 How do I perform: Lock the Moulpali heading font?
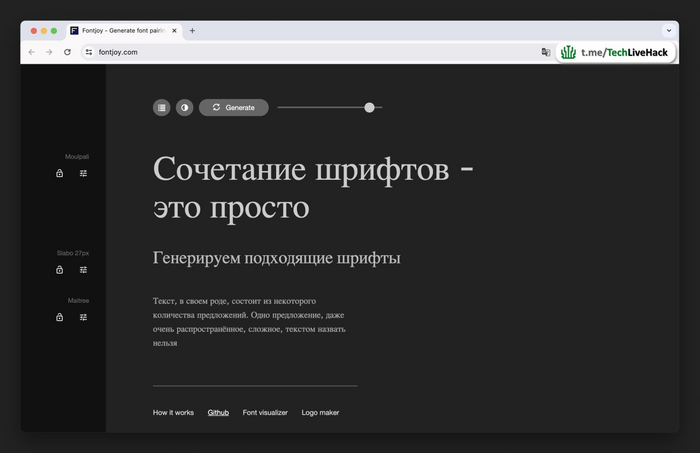point(59,173)
